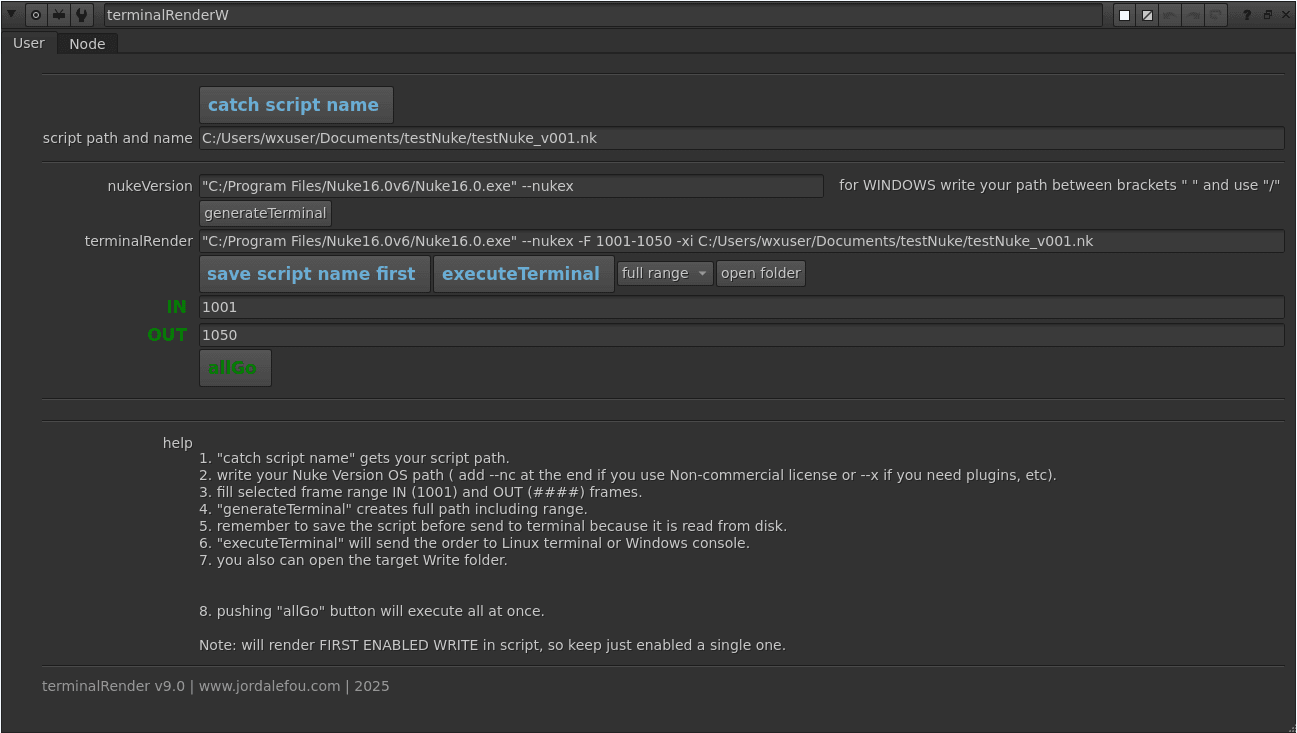Click the generateTerminal button

pos(265,213)
